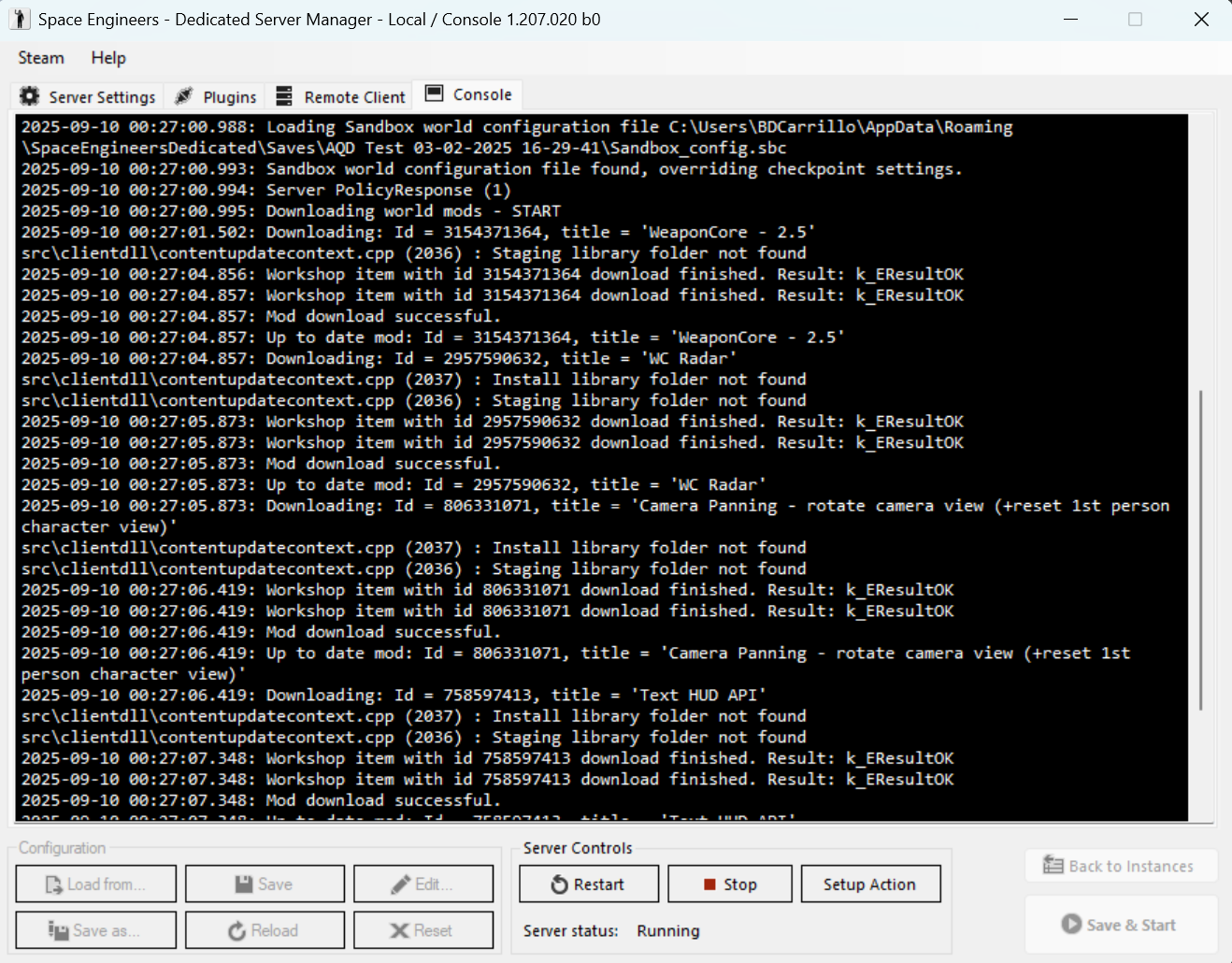Click the Save & Start play icon

(1071, 924)
